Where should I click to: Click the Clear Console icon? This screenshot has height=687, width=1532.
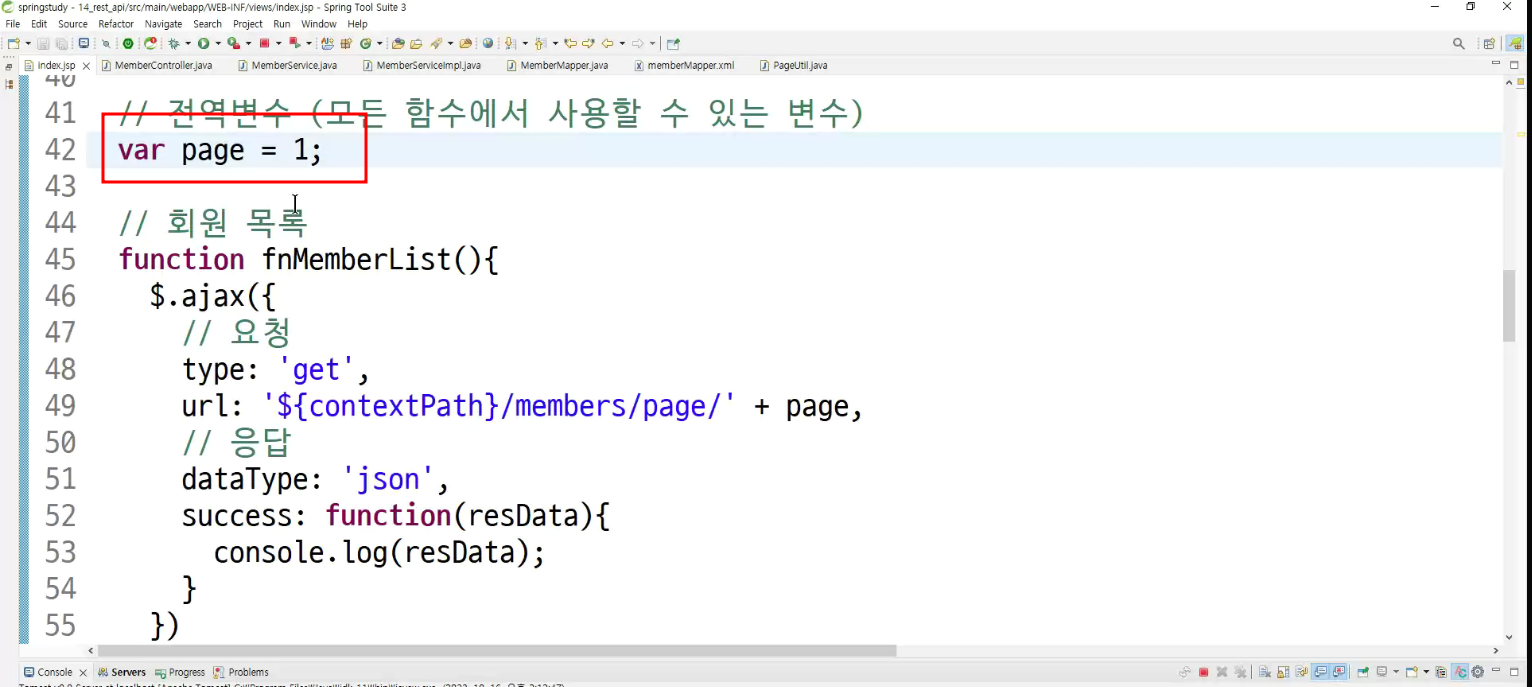tap(1264, 672)
